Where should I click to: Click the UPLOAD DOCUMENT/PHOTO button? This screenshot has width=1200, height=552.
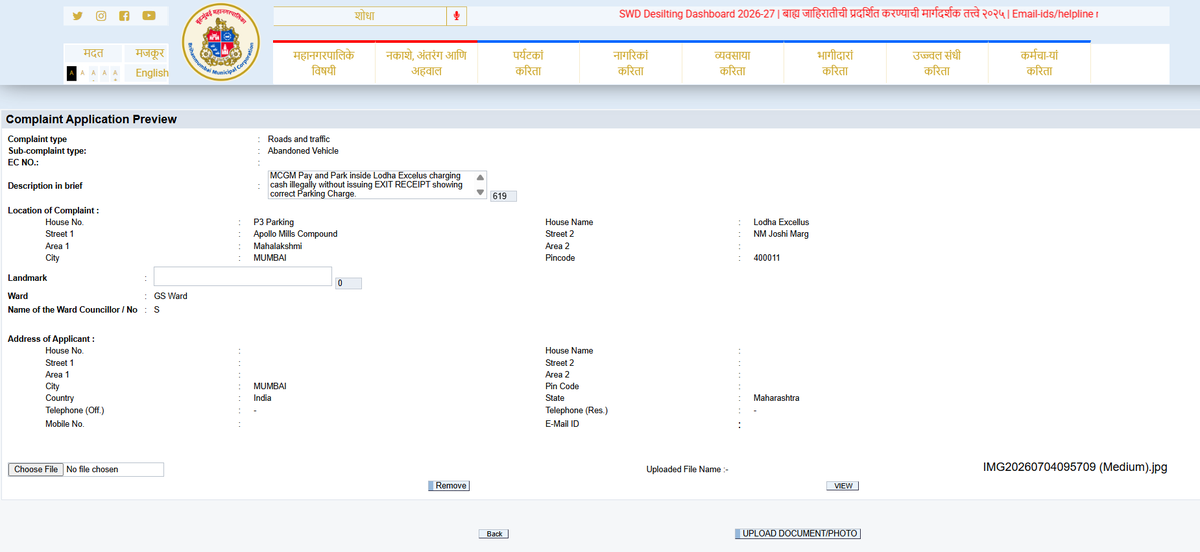pyautogui.click(x=798, y=534)
